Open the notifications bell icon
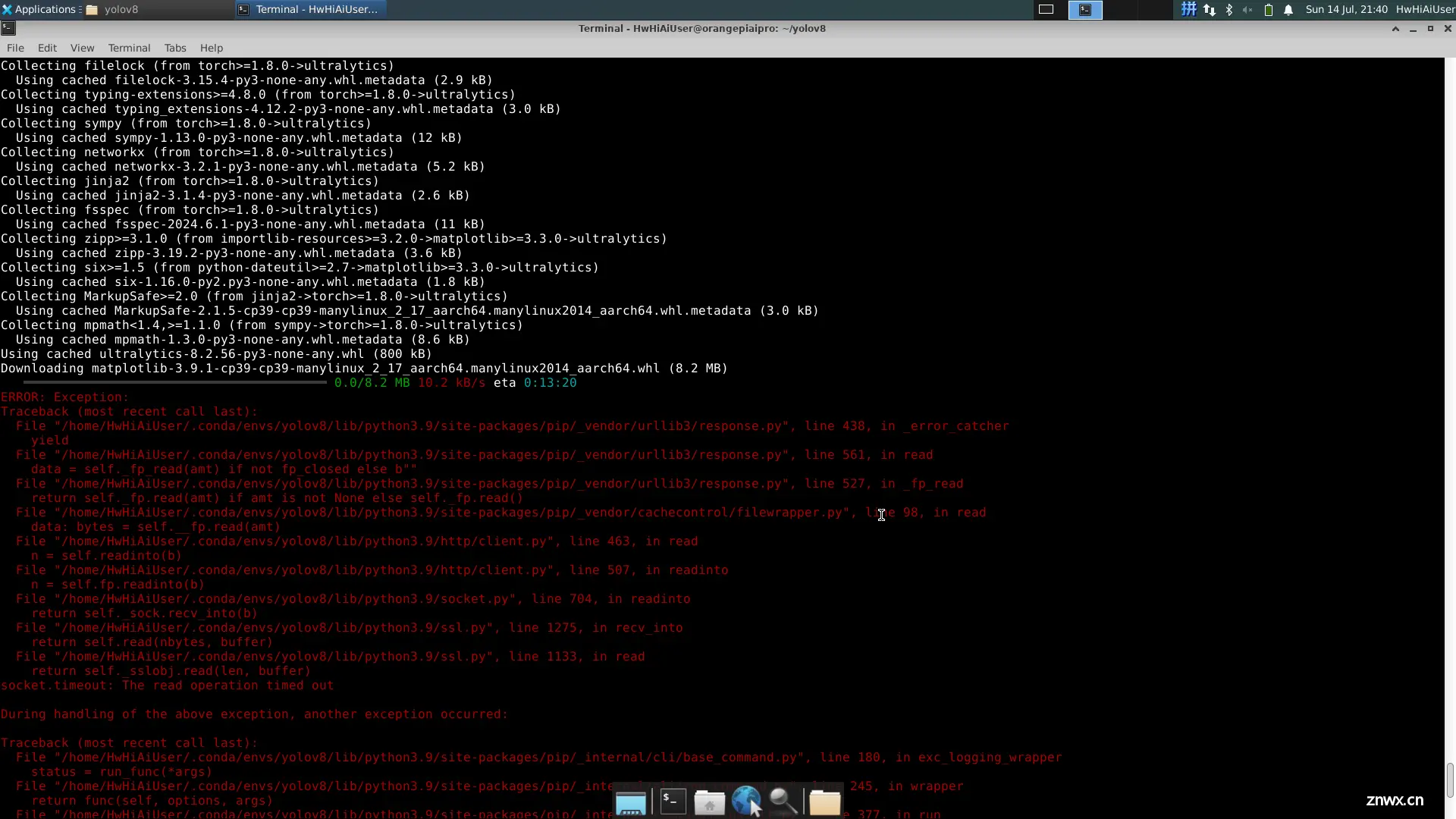Viewport: 1456px width, 819px height. coord(1288,10)
